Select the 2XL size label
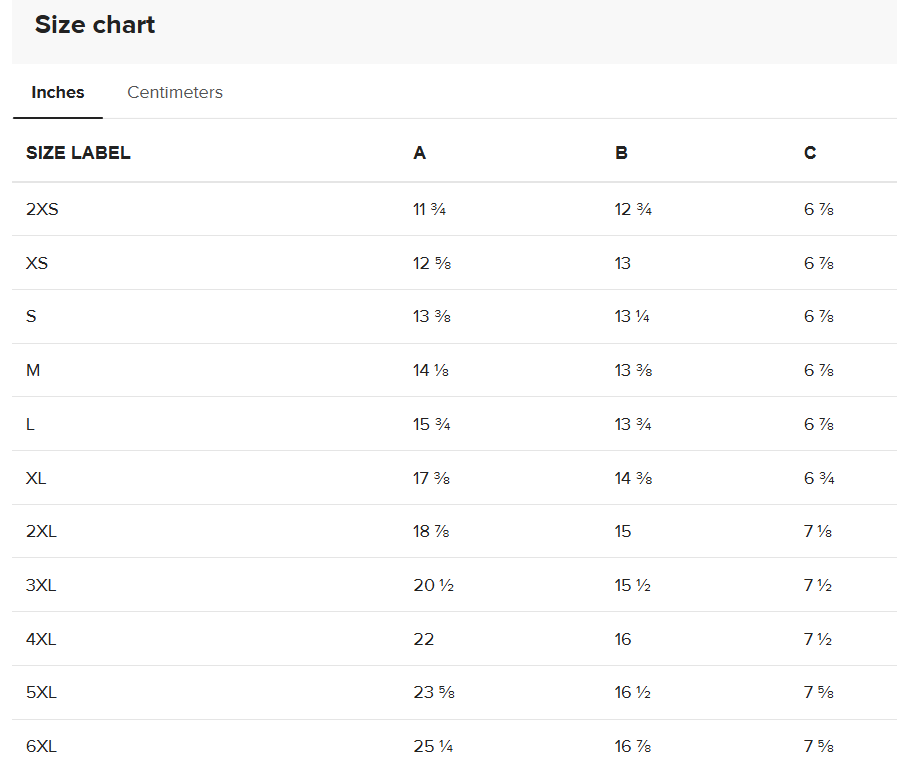The image size is (897, 762). click(x=41, y=532)
